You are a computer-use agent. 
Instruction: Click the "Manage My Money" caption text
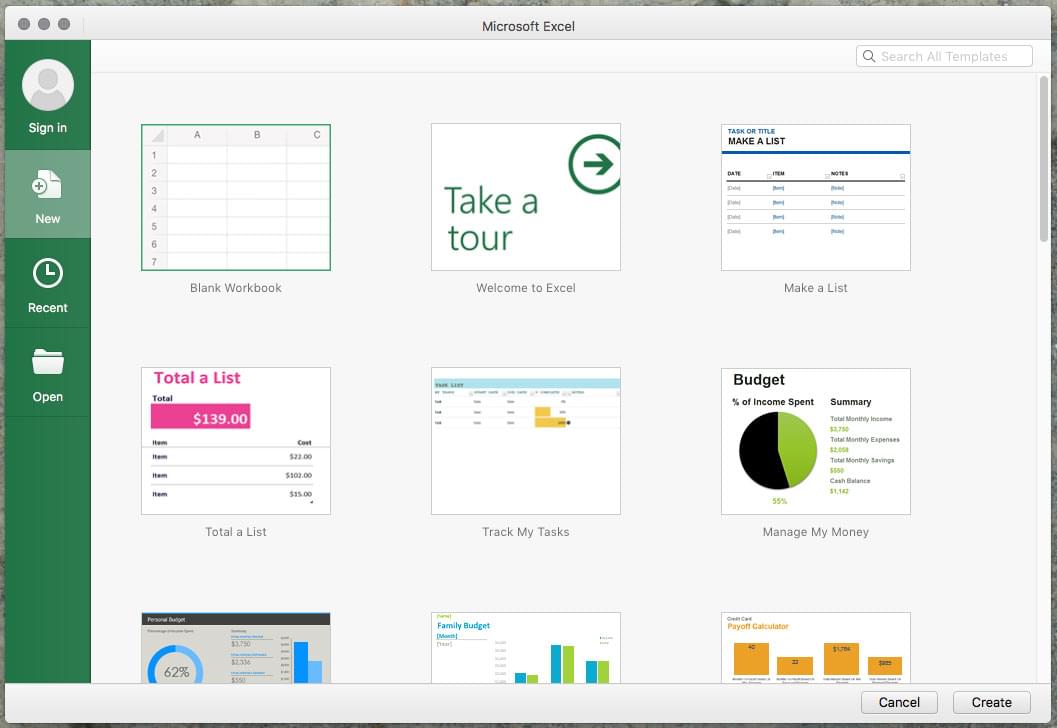pos(816,532)
